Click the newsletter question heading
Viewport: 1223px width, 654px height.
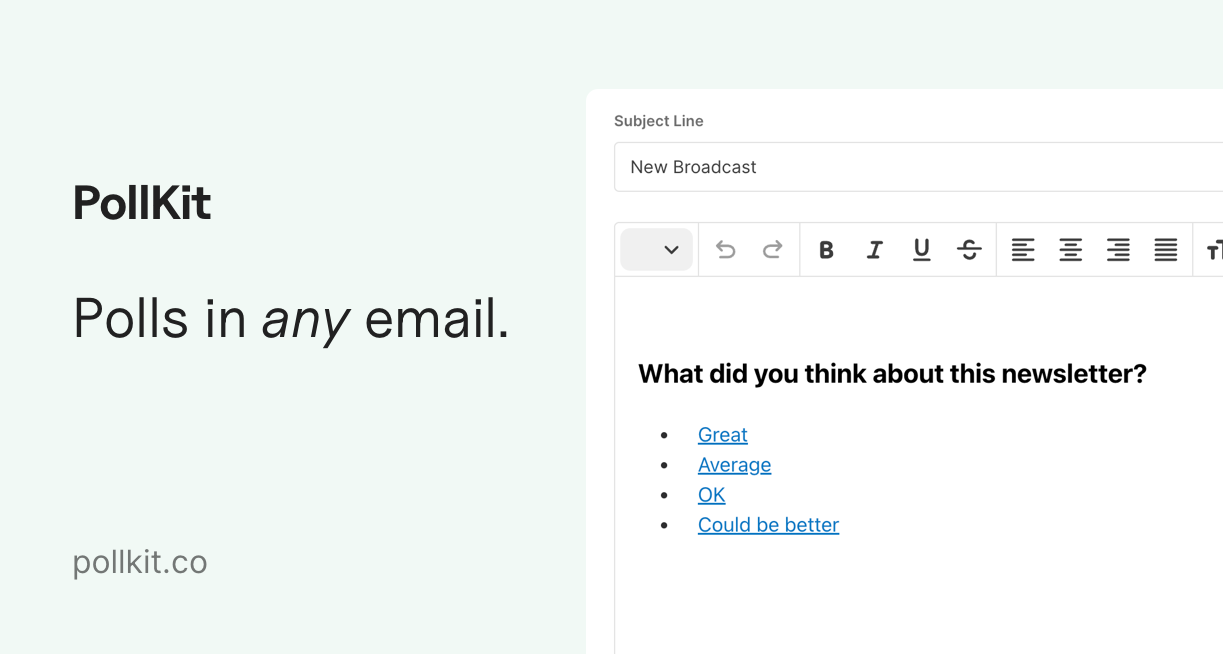click(892, 374)
